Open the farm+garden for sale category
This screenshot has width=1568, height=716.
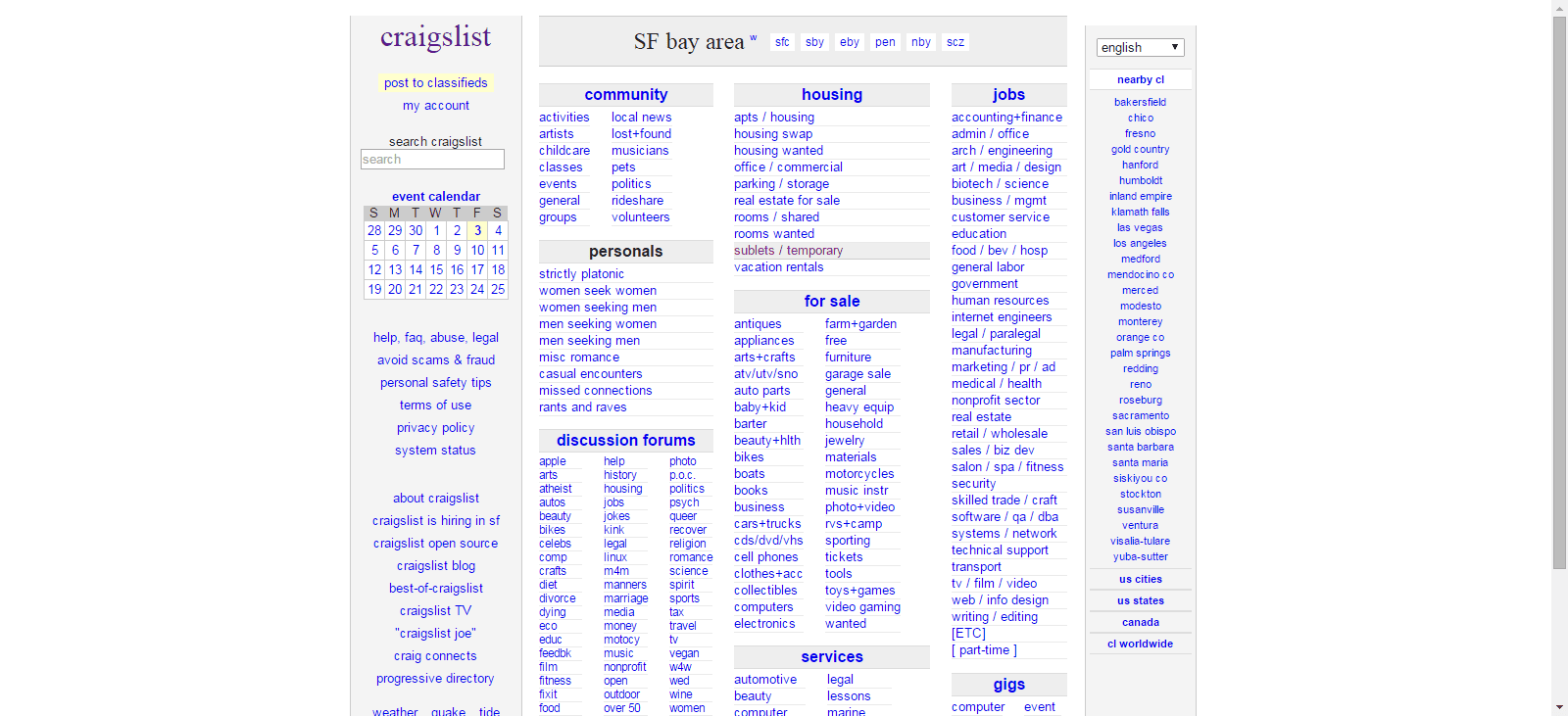(860, 324)
